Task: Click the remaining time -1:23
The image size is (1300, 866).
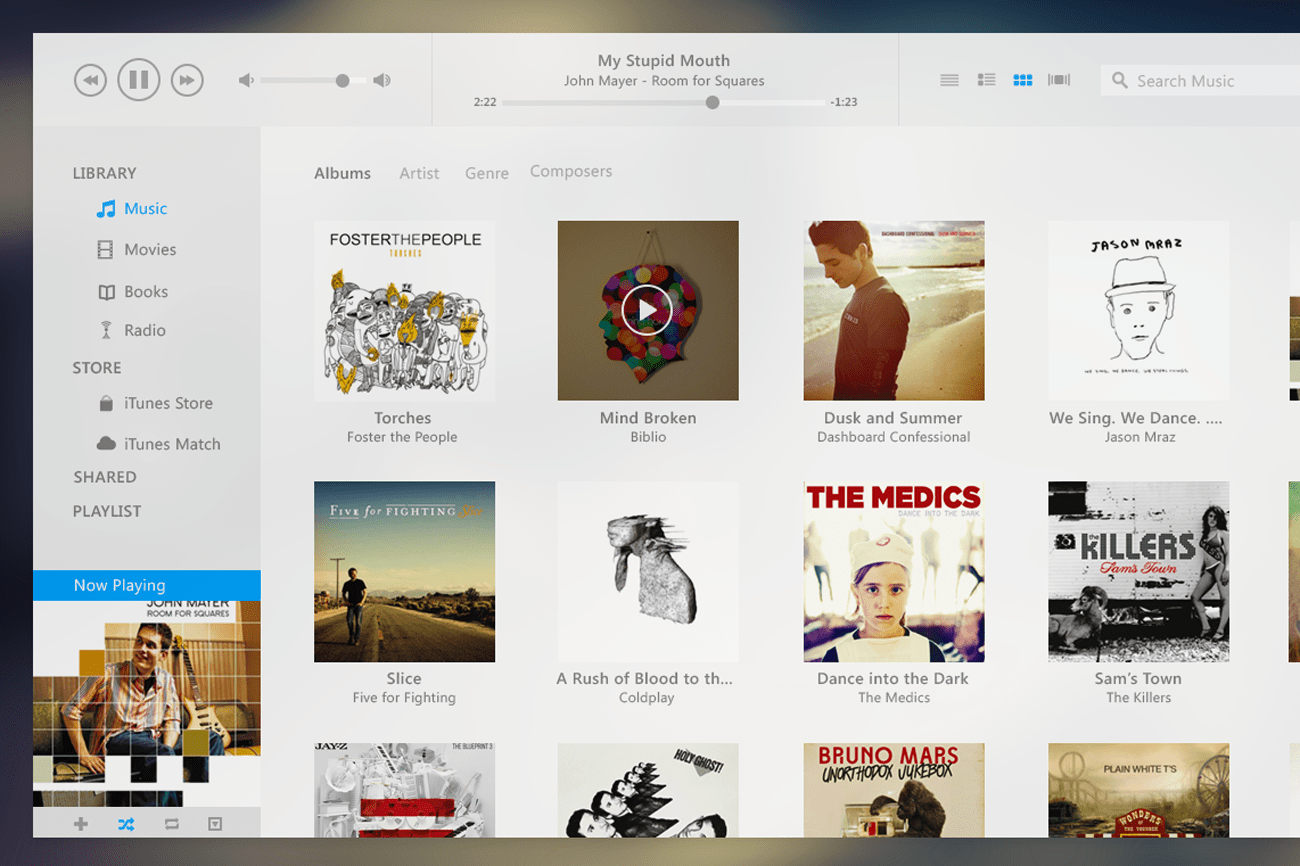Action: point(844,102)
